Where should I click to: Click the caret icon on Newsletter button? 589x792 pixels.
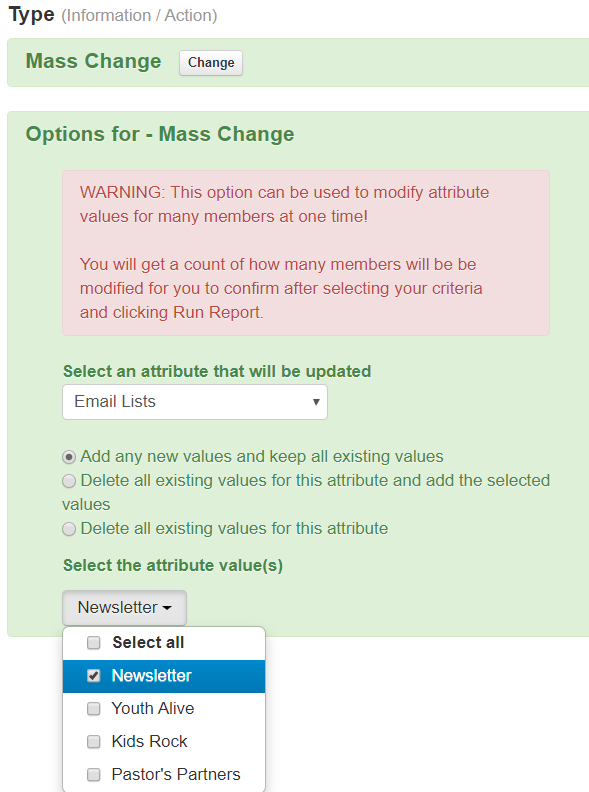click(x=167, y=608)
